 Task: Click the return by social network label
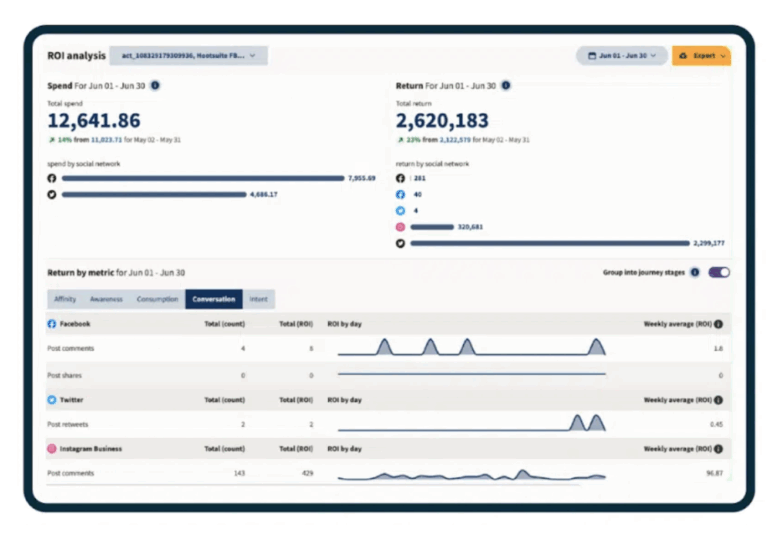click(432, 164)
